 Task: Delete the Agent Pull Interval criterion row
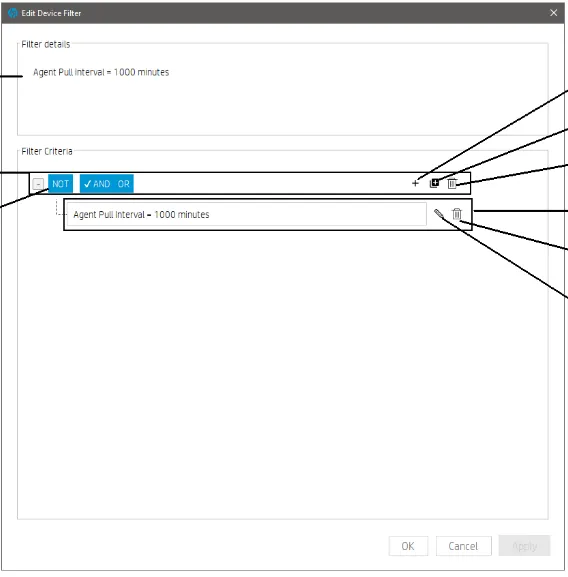[x=457, y=214]
